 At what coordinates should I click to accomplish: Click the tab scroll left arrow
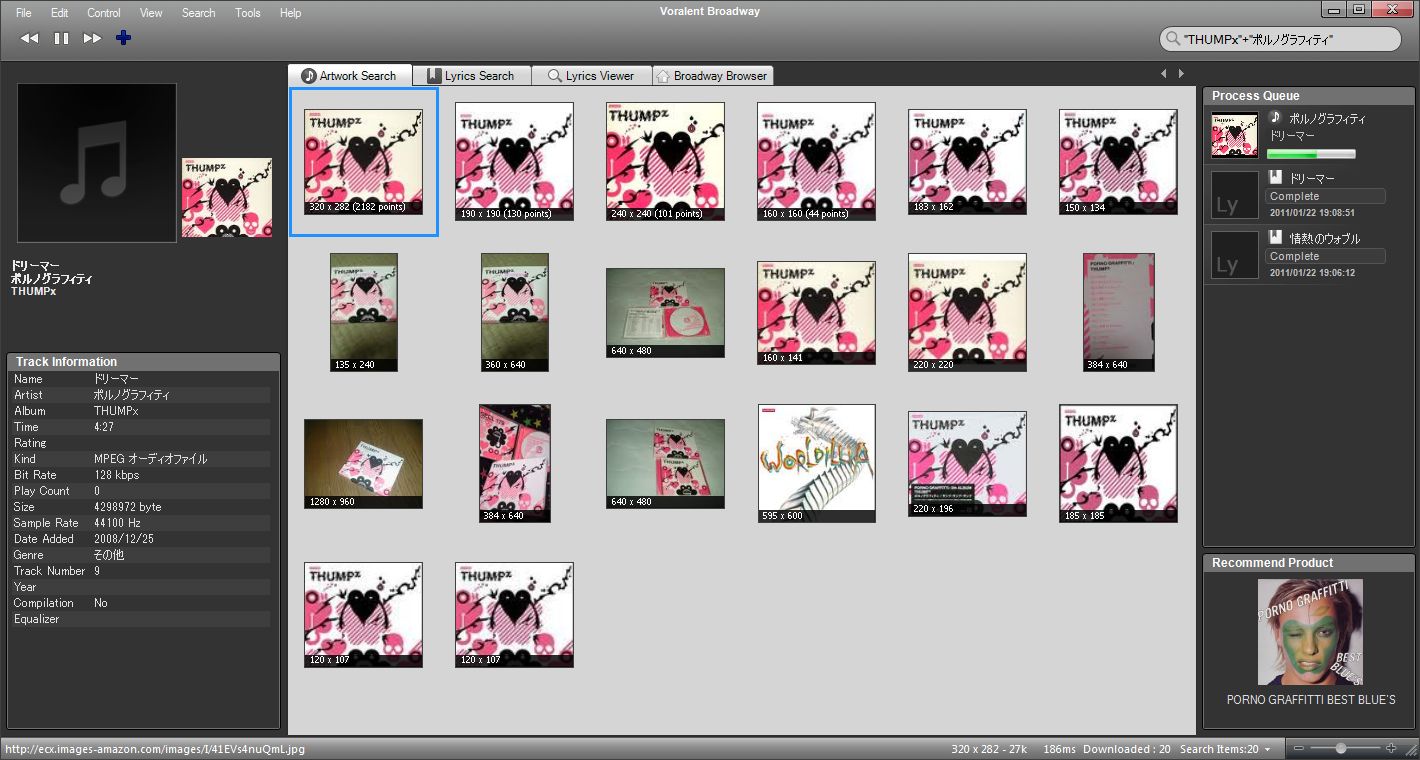pyautogui.click(x=1163, y=74)
